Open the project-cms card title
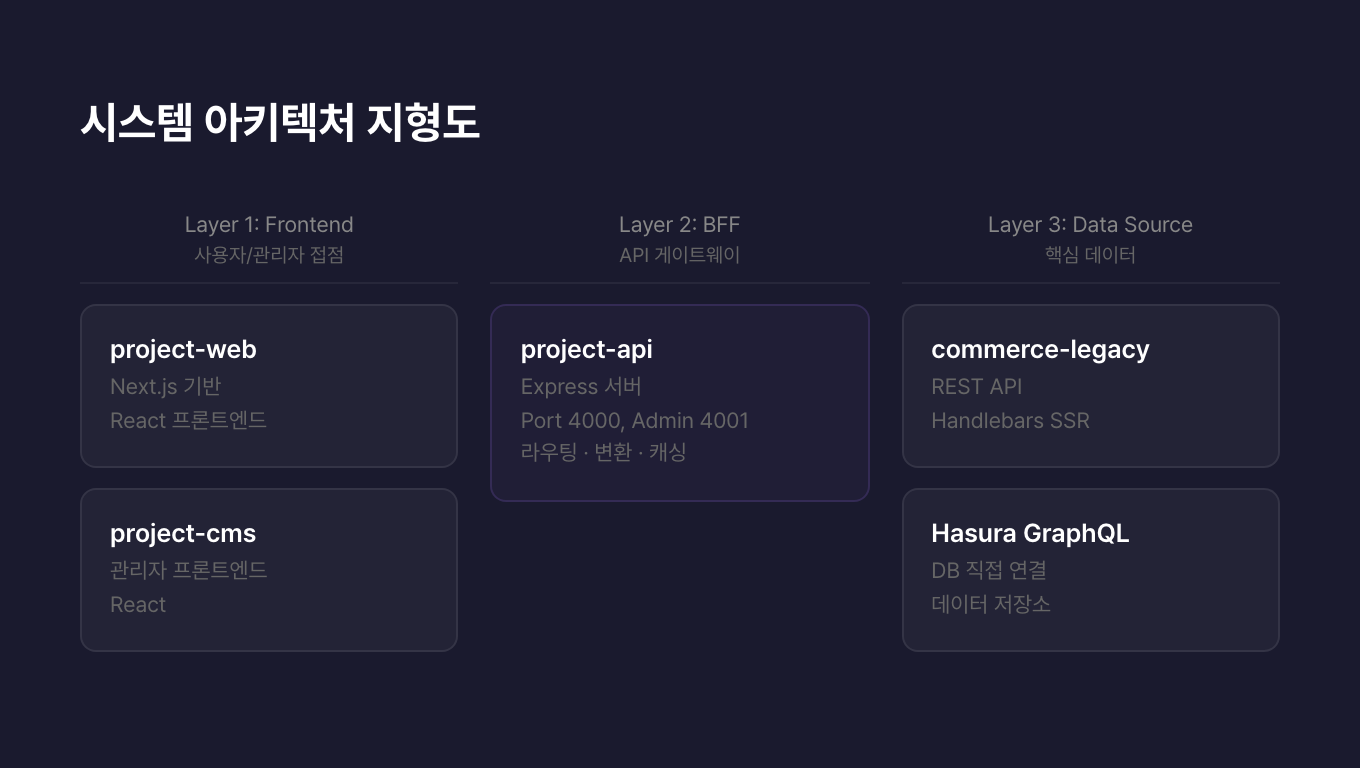The image size is (1360, 768). click(x=183, y=534)
